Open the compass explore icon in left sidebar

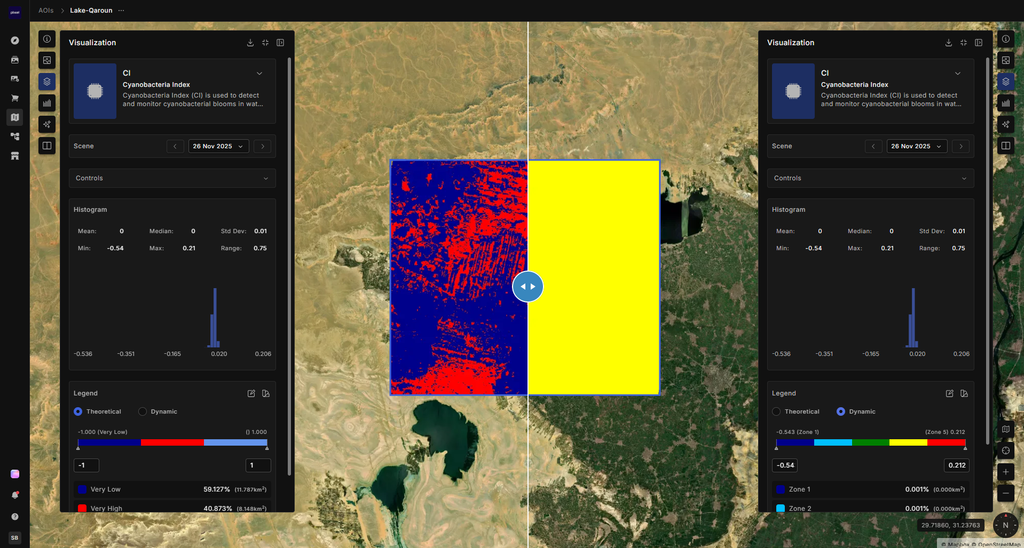click(14, 40)
